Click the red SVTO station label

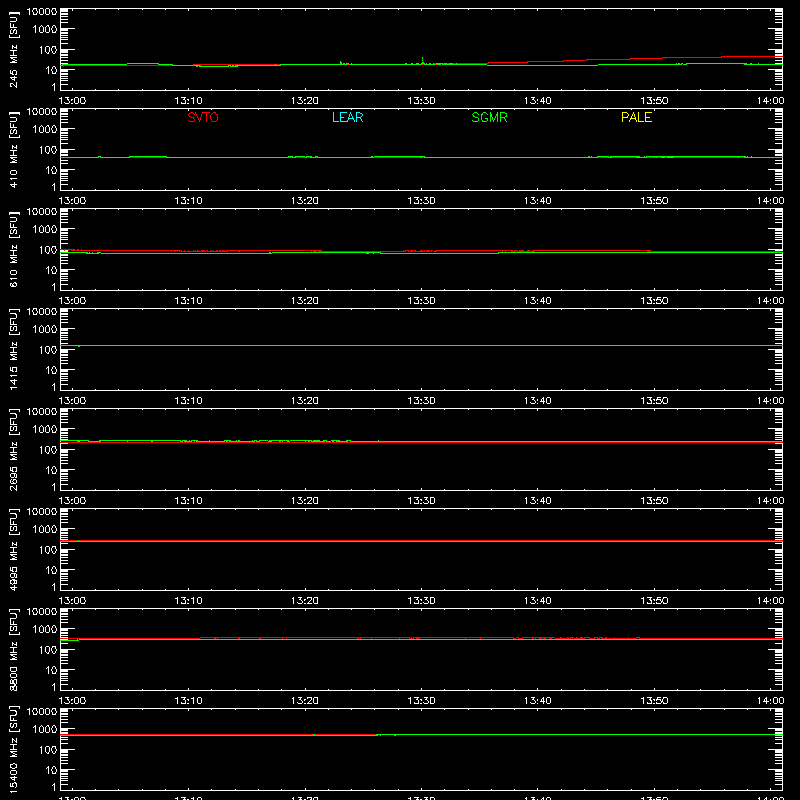pos(203,117)
